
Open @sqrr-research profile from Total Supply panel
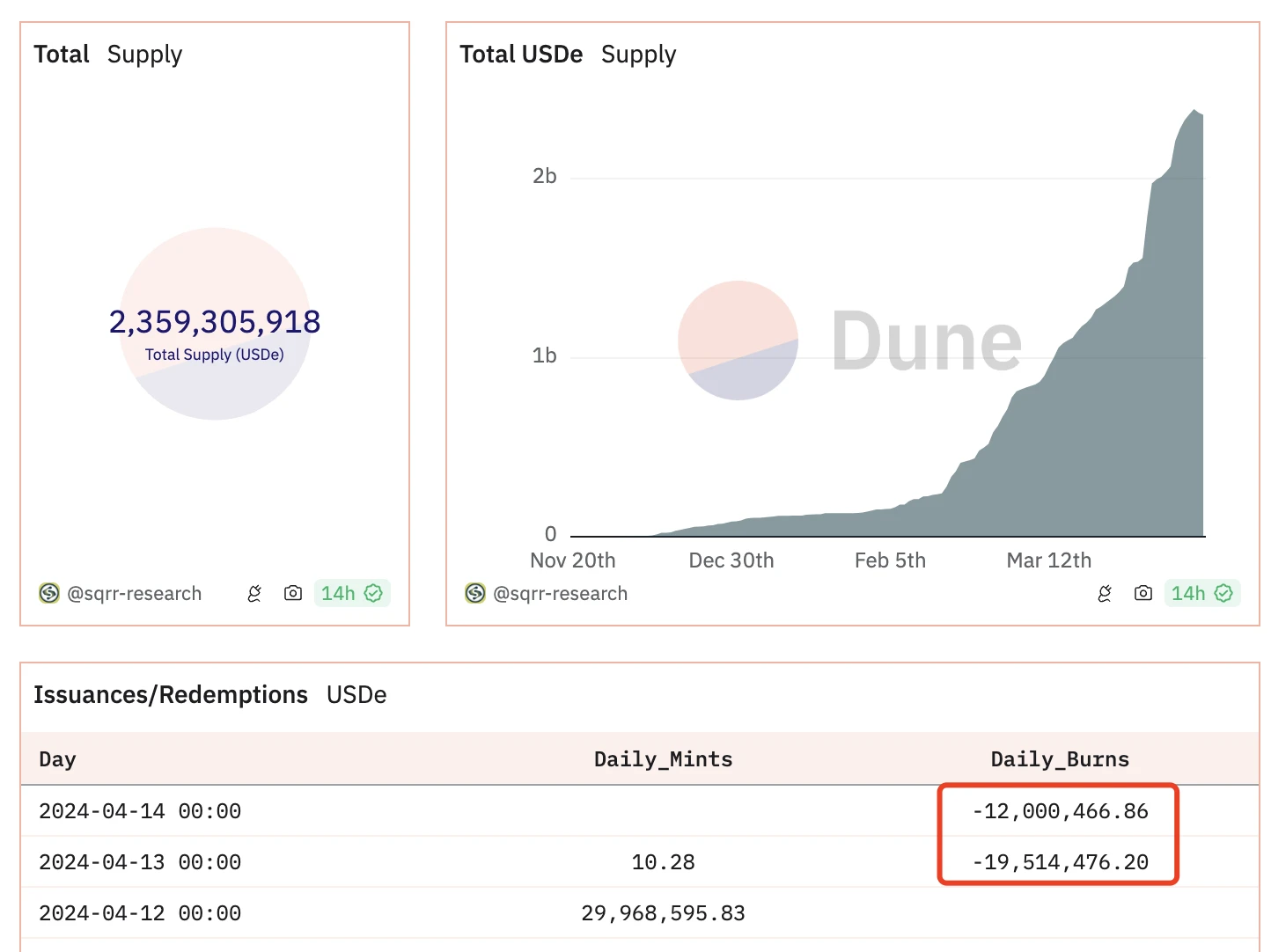click(134, 594)
